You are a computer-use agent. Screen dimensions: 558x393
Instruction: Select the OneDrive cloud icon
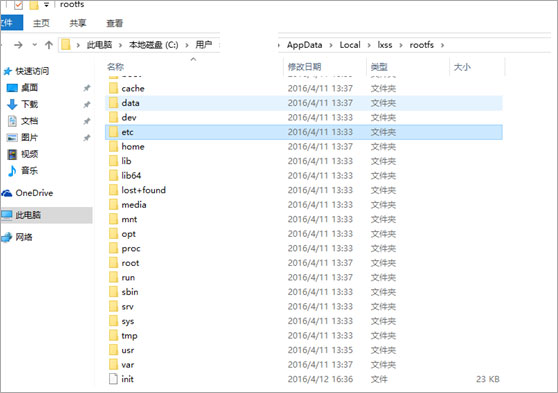(7, 193)
